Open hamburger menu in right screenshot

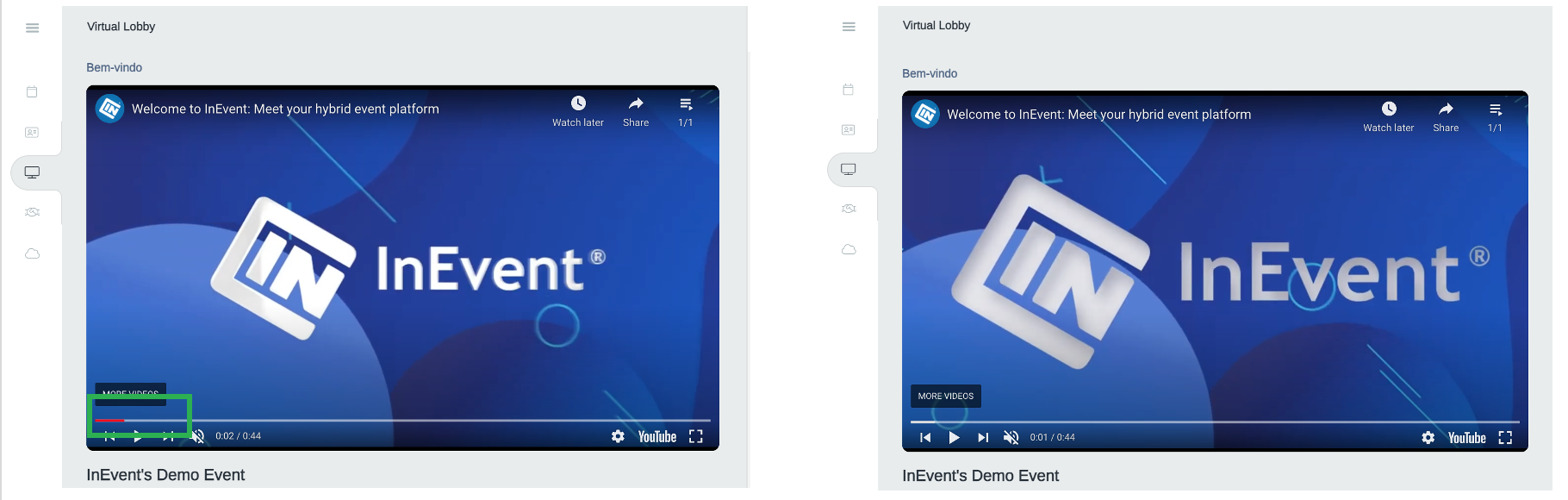(849, 27)
